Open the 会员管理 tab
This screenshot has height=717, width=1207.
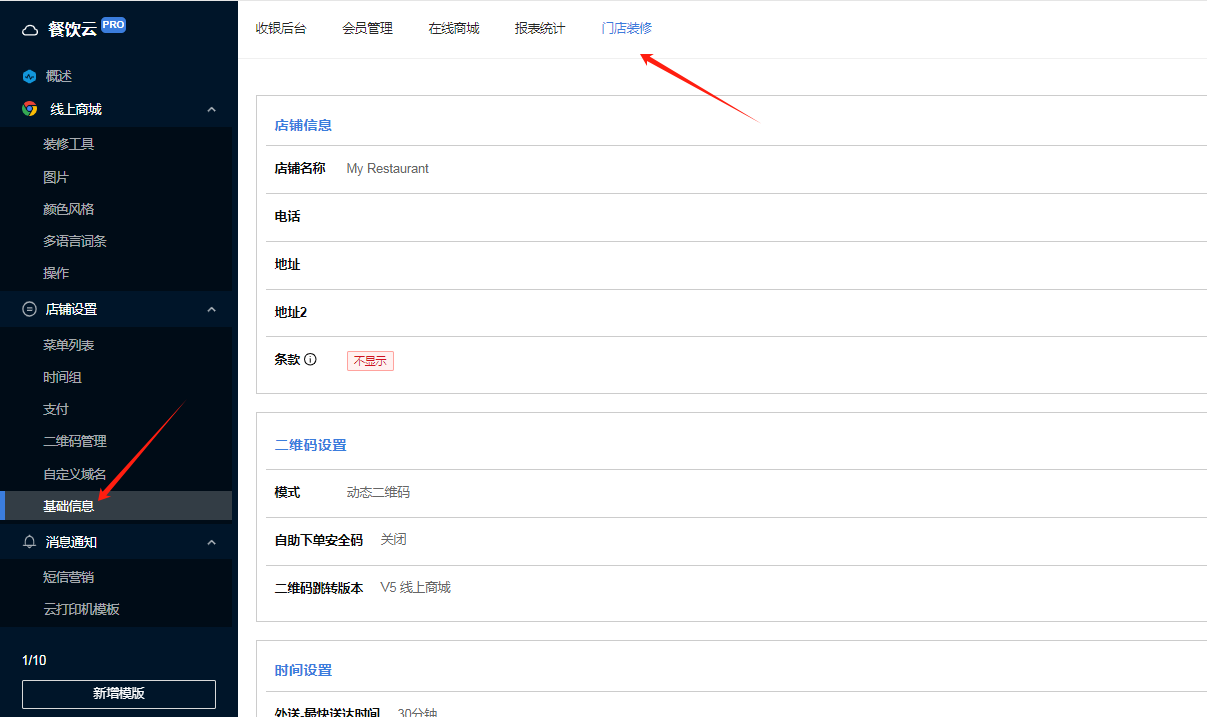[367, 28]
